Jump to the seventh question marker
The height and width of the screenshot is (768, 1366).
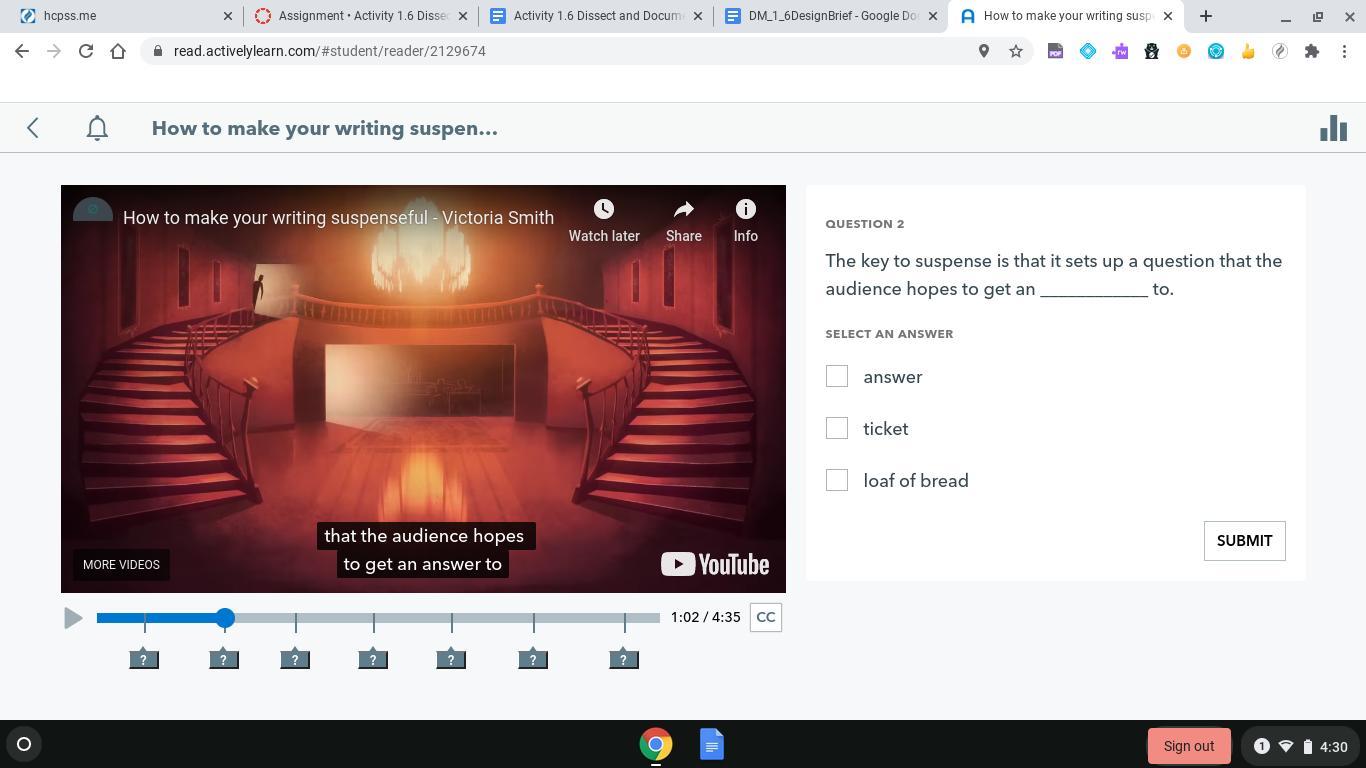[x=624, y=659]
